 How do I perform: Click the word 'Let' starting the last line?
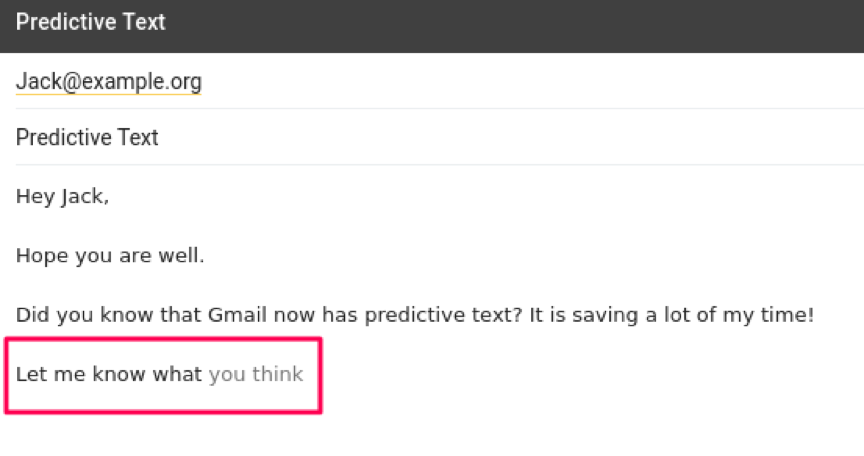(30, 375)
